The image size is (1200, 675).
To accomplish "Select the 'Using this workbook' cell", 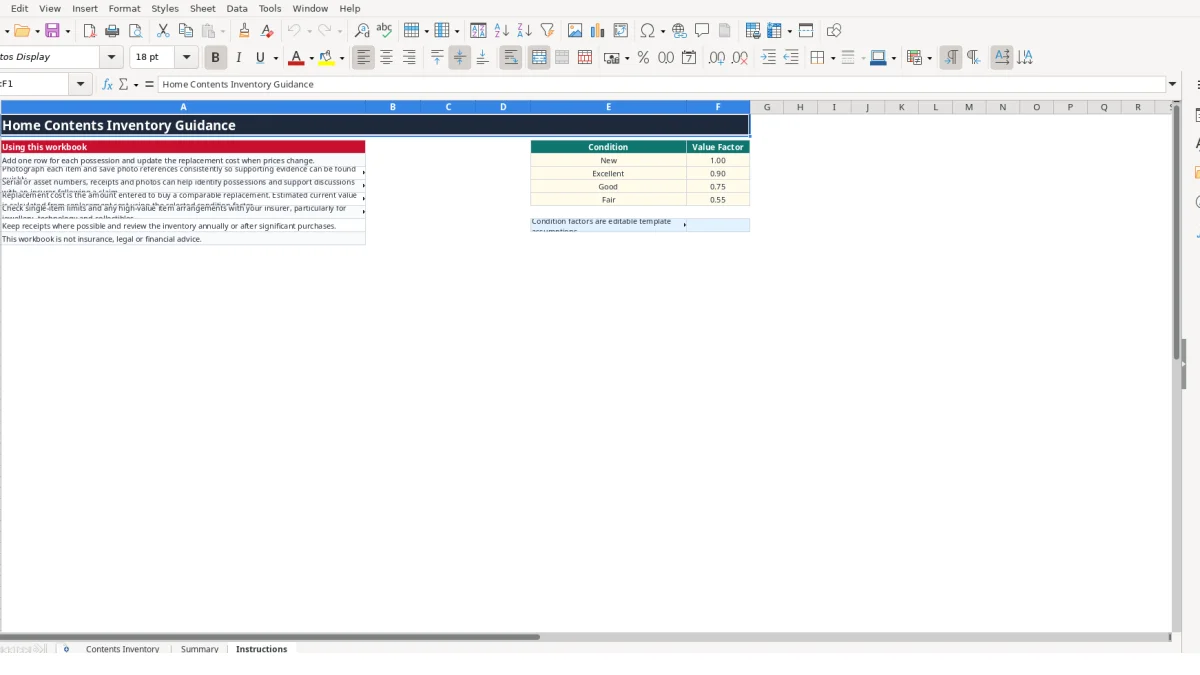I will pyautogui.click(x=183, y=147).
